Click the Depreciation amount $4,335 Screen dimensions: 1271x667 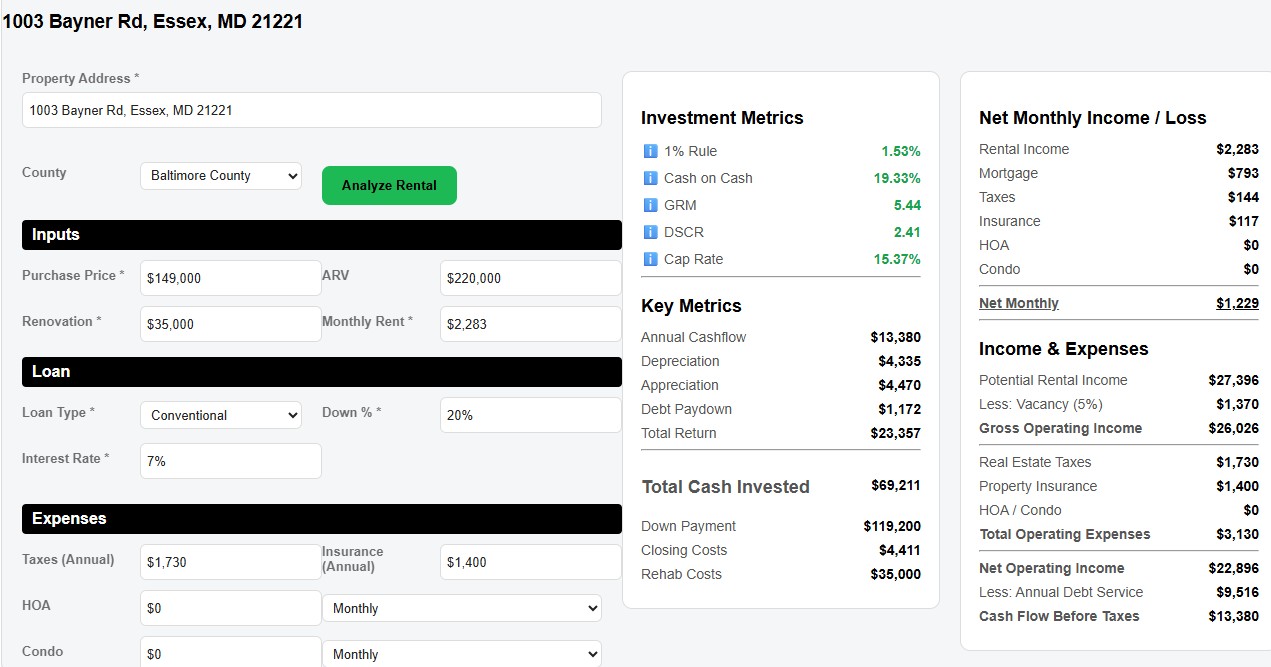900,361
